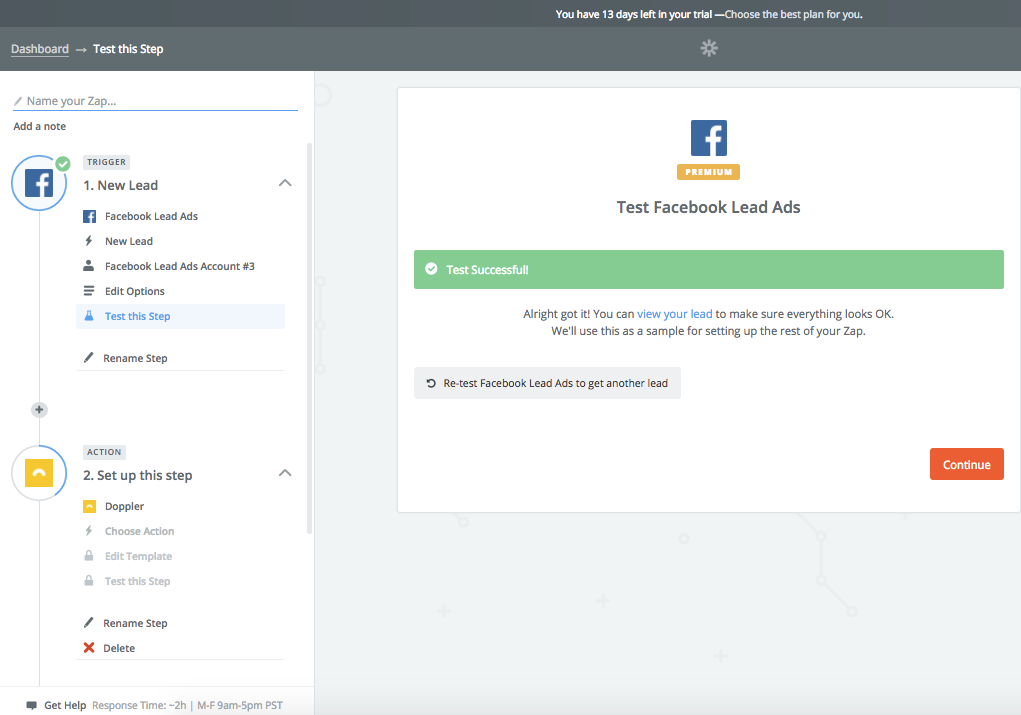Open the view your lead link
The height and width of the screenshot is (715, 1021).
[675, 314]
